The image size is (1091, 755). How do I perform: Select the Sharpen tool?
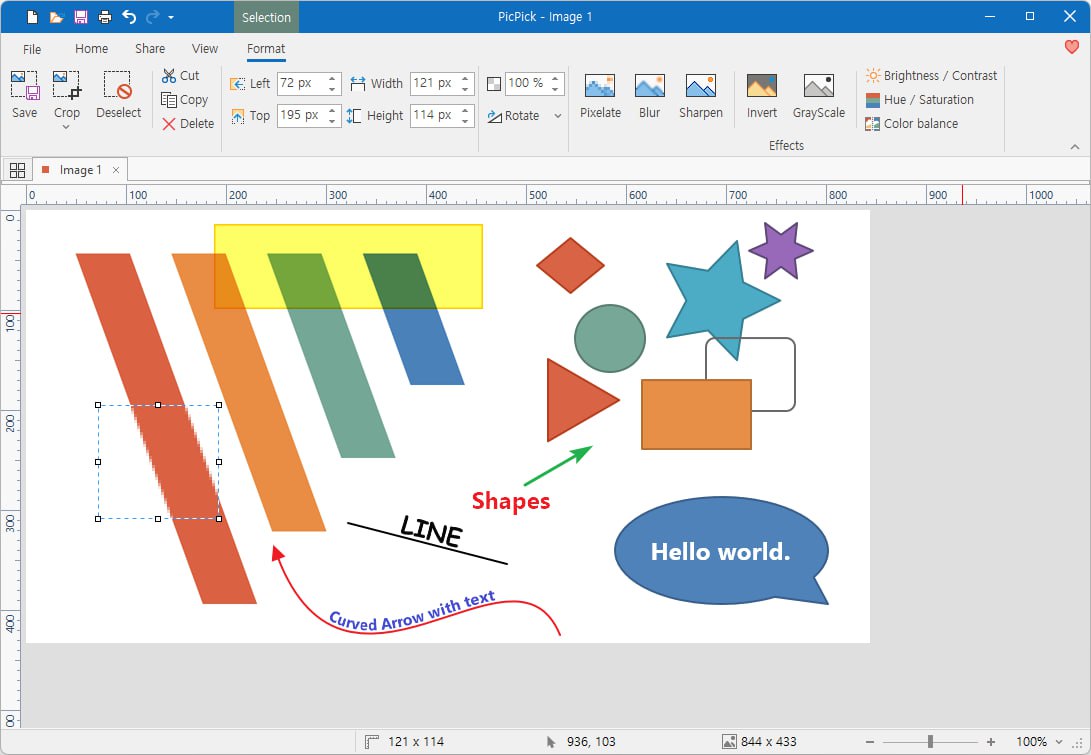(700, 95)
